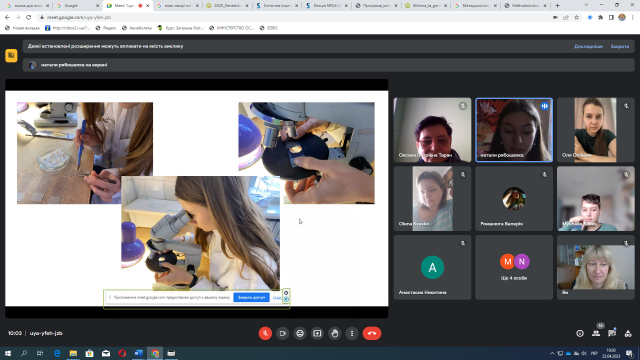Open the Opera browser from taskbar
Screen dimensions: 640x360
click(x=122, y=353)
